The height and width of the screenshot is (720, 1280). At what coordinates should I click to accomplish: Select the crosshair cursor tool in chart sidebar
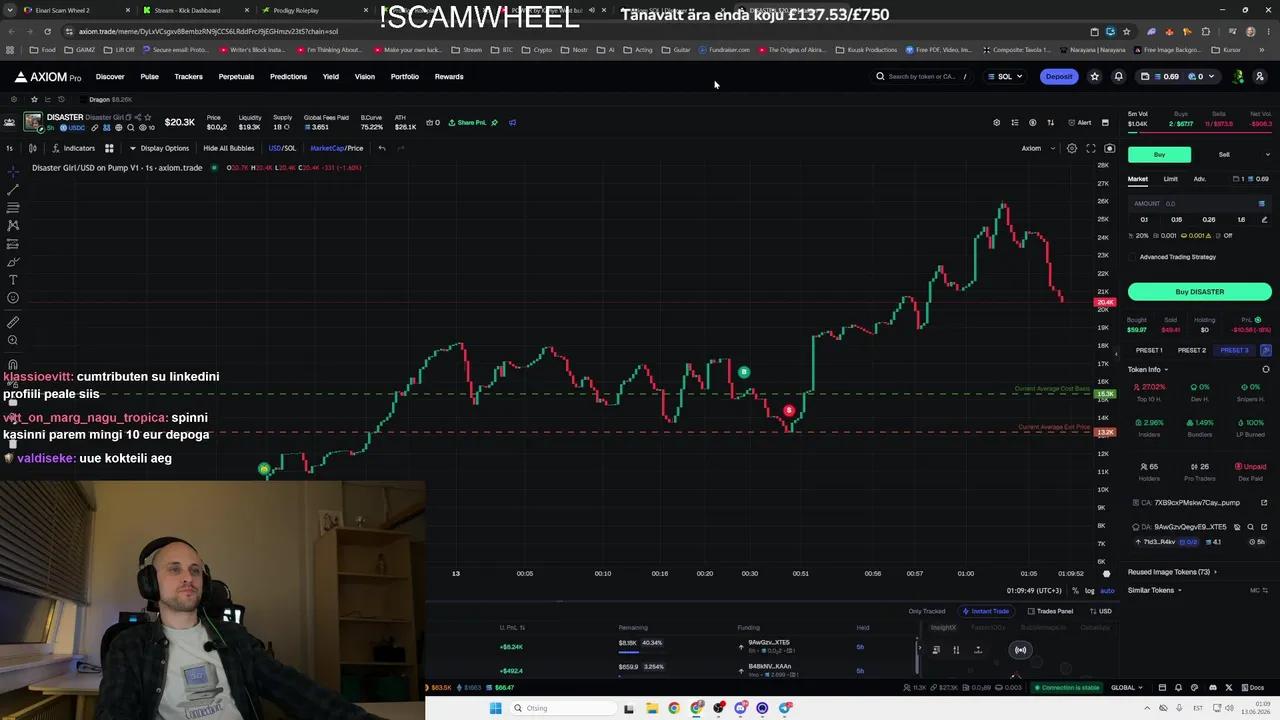point(13,171)
